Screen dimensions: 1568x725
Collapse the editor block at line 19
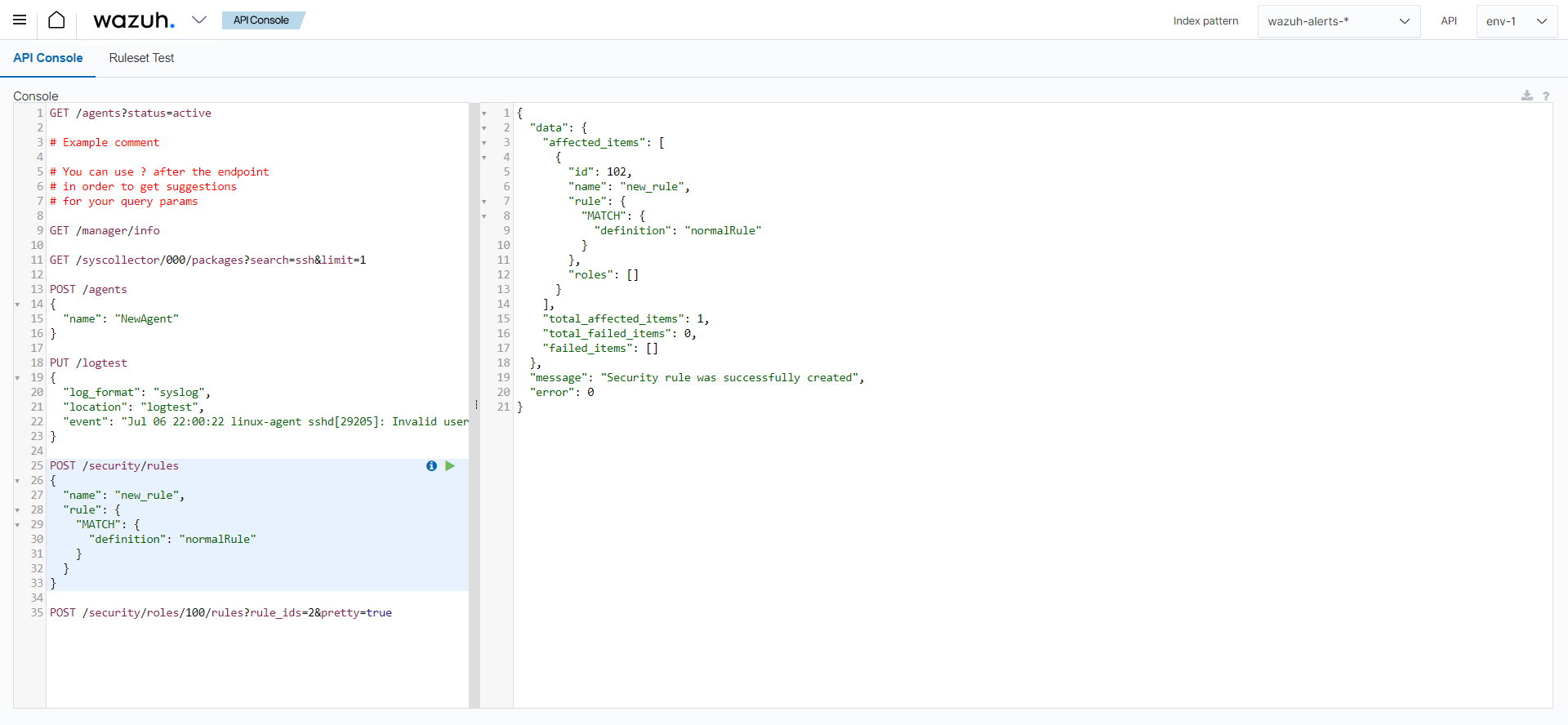point(17,378)
